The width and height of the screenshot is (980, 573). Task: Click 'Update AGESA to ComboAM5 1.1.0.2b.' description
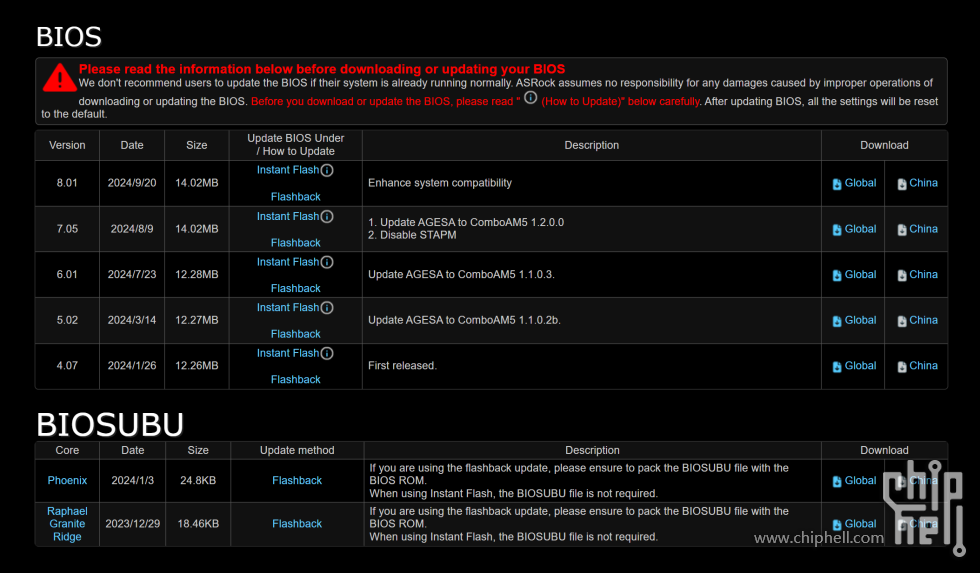click(x=464, y=320)
